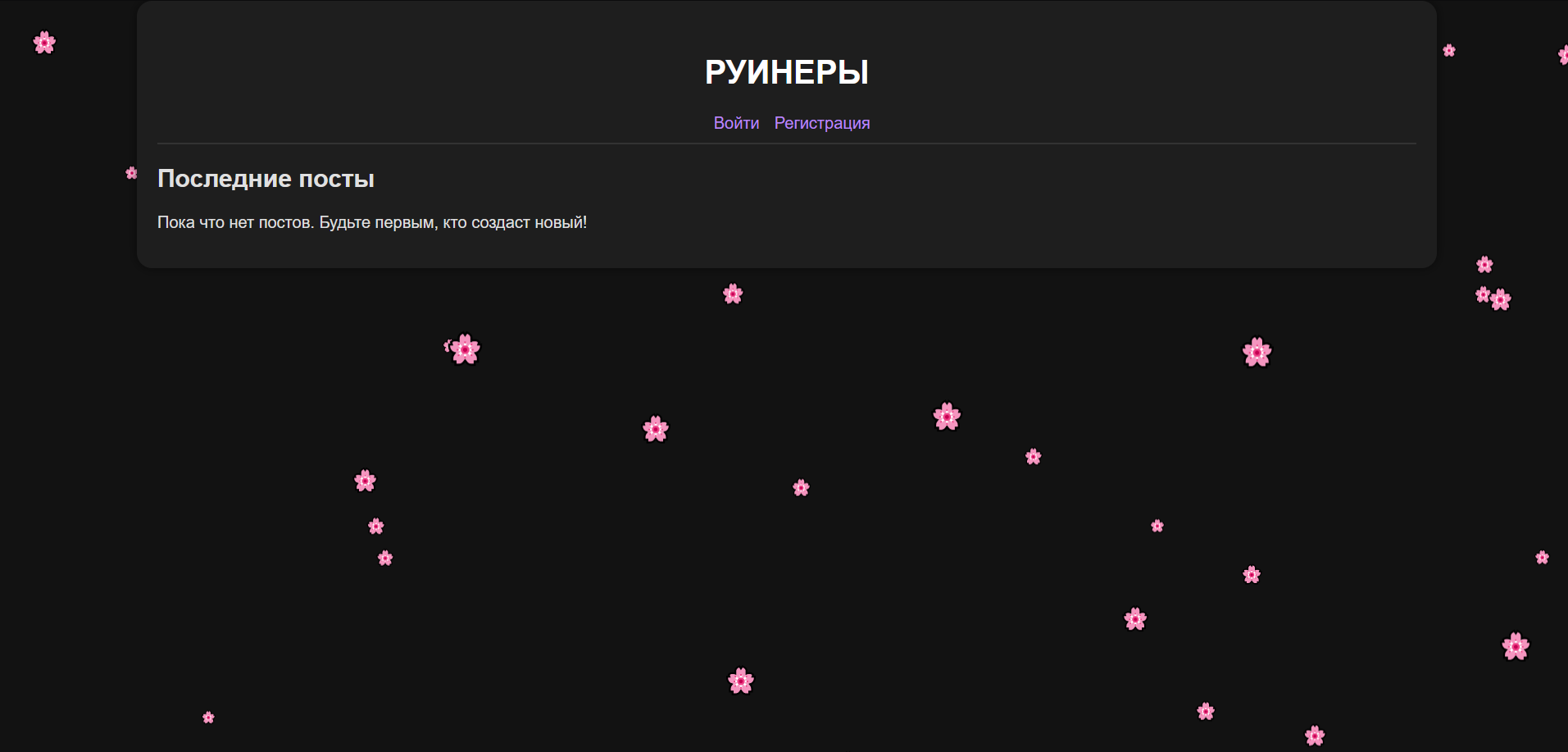Select the Последние посты heading
1568x752 pixels.
click(266, 179)
